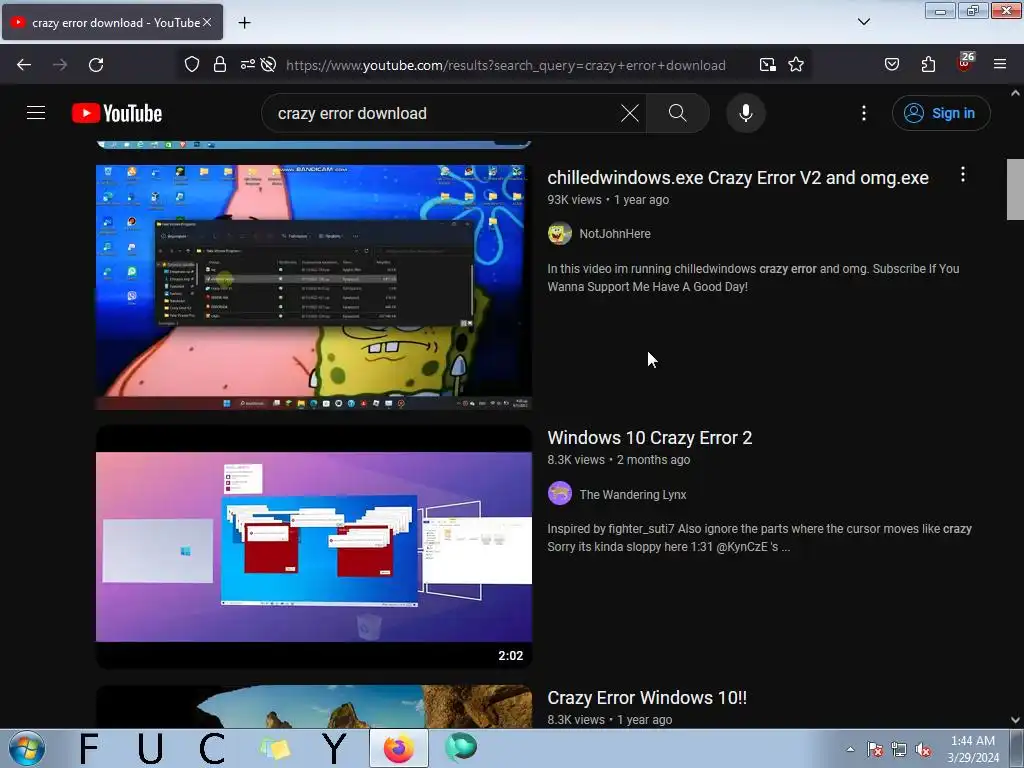The width and height of the screenshot is (1024, 768).
Task: Select the crazy error download YouTube tab
Action: click(x=112, y=22)
